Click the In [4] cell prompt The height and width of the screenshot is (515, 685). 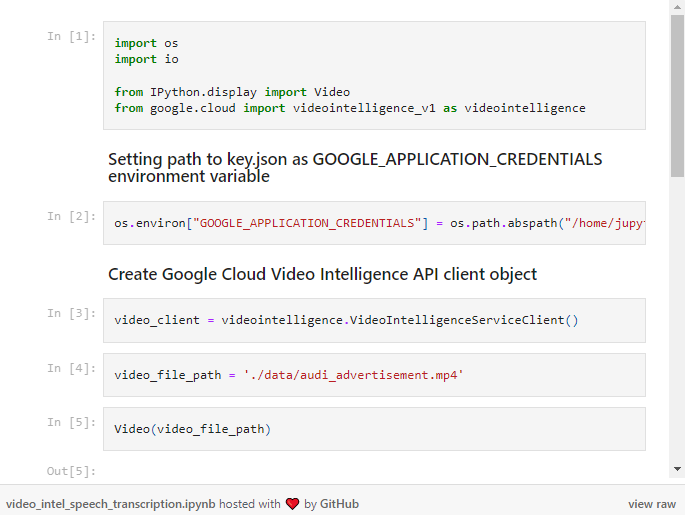point(71,368)
